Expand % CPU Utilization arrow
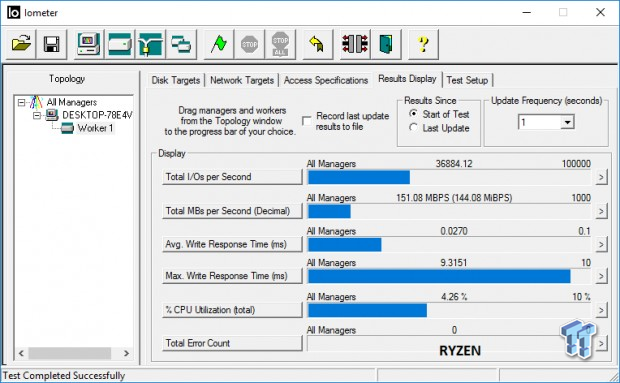 [601, 310]
